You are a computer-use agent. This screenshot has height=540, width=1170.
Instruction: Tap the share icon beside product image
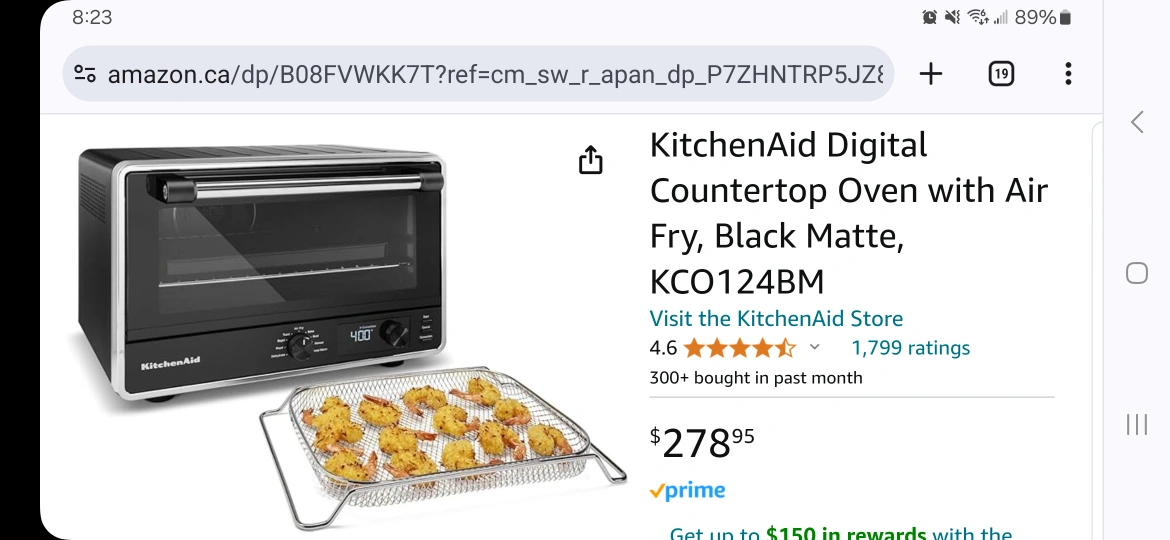590,160
